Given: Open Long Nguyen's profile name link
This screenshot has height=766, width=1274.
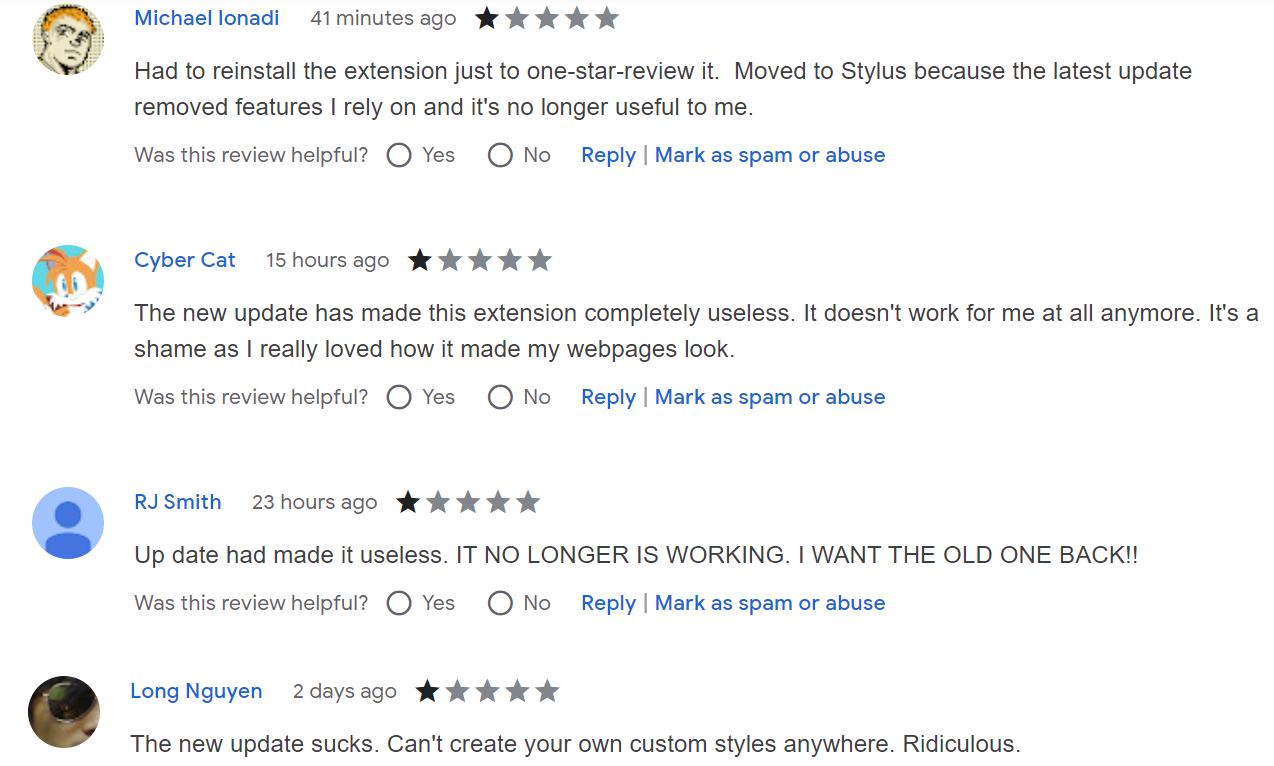Looking at the screenshot, I should tap(196, 691).
